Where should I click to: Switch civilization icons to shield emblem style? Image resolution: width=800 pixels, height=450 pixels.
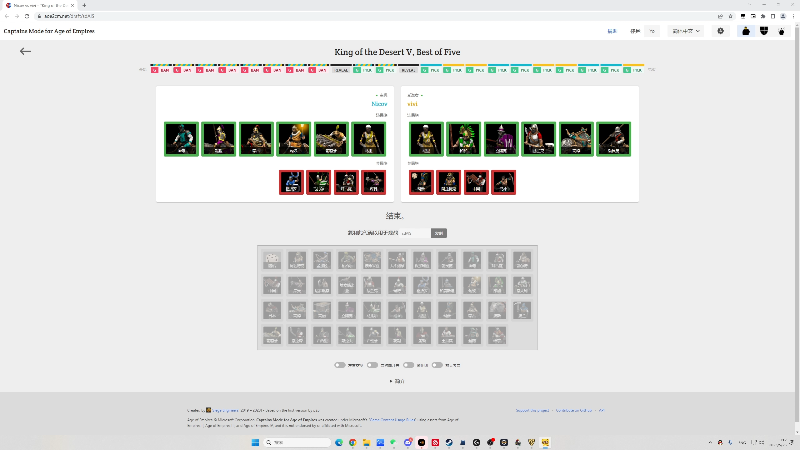click(764, 31)
